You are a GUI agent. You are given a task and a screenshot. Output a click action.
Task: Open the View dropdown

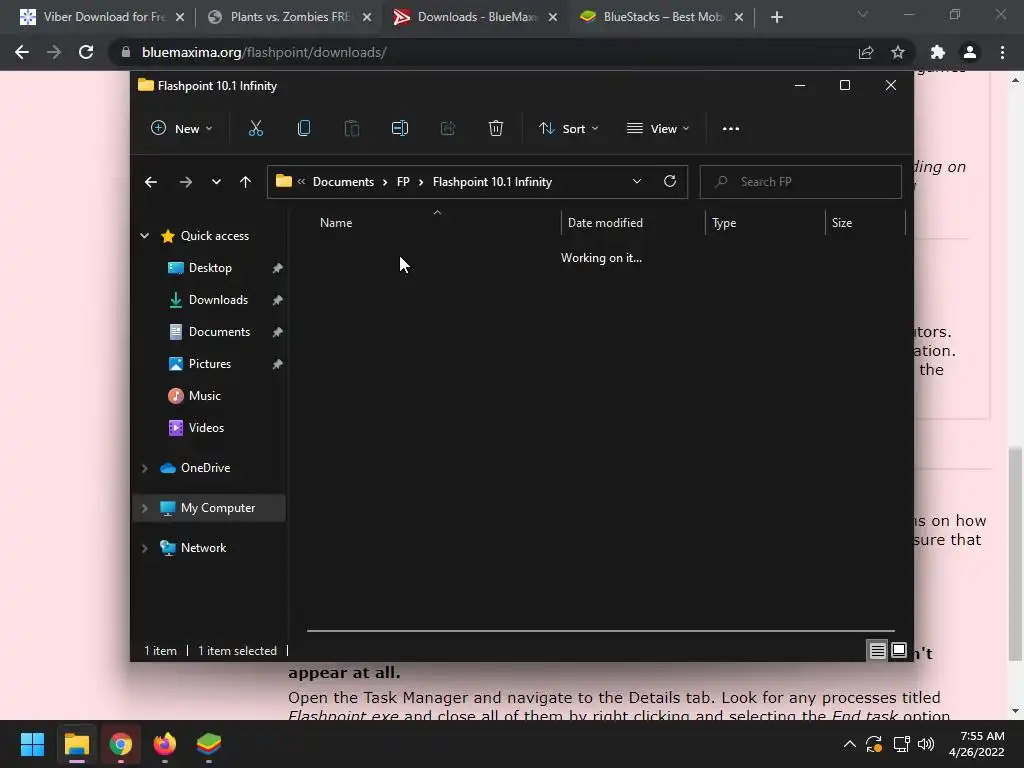658,129
